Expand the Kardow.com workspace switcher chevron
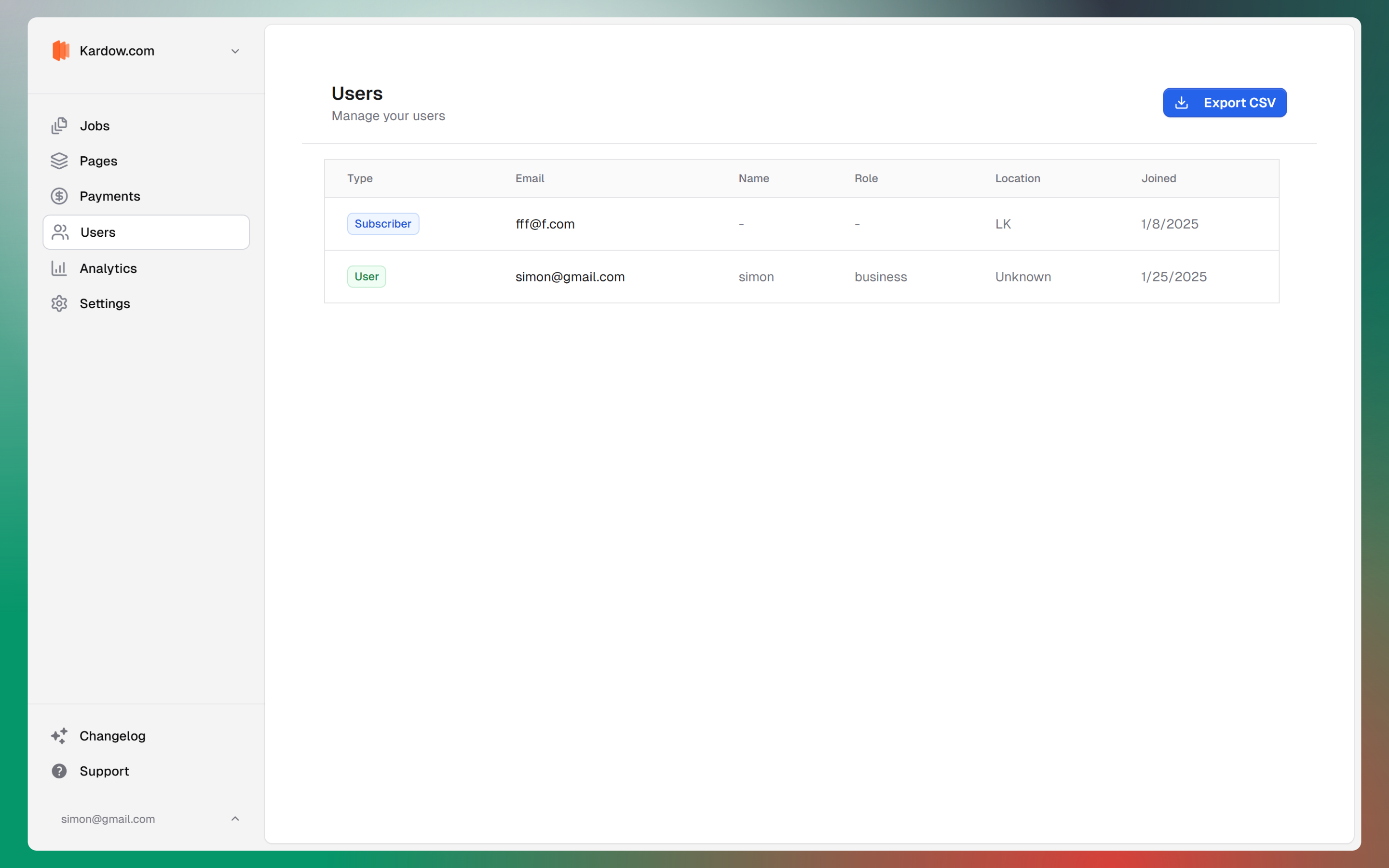Viewport: 1389px width, 868px height. click(235, 51)
